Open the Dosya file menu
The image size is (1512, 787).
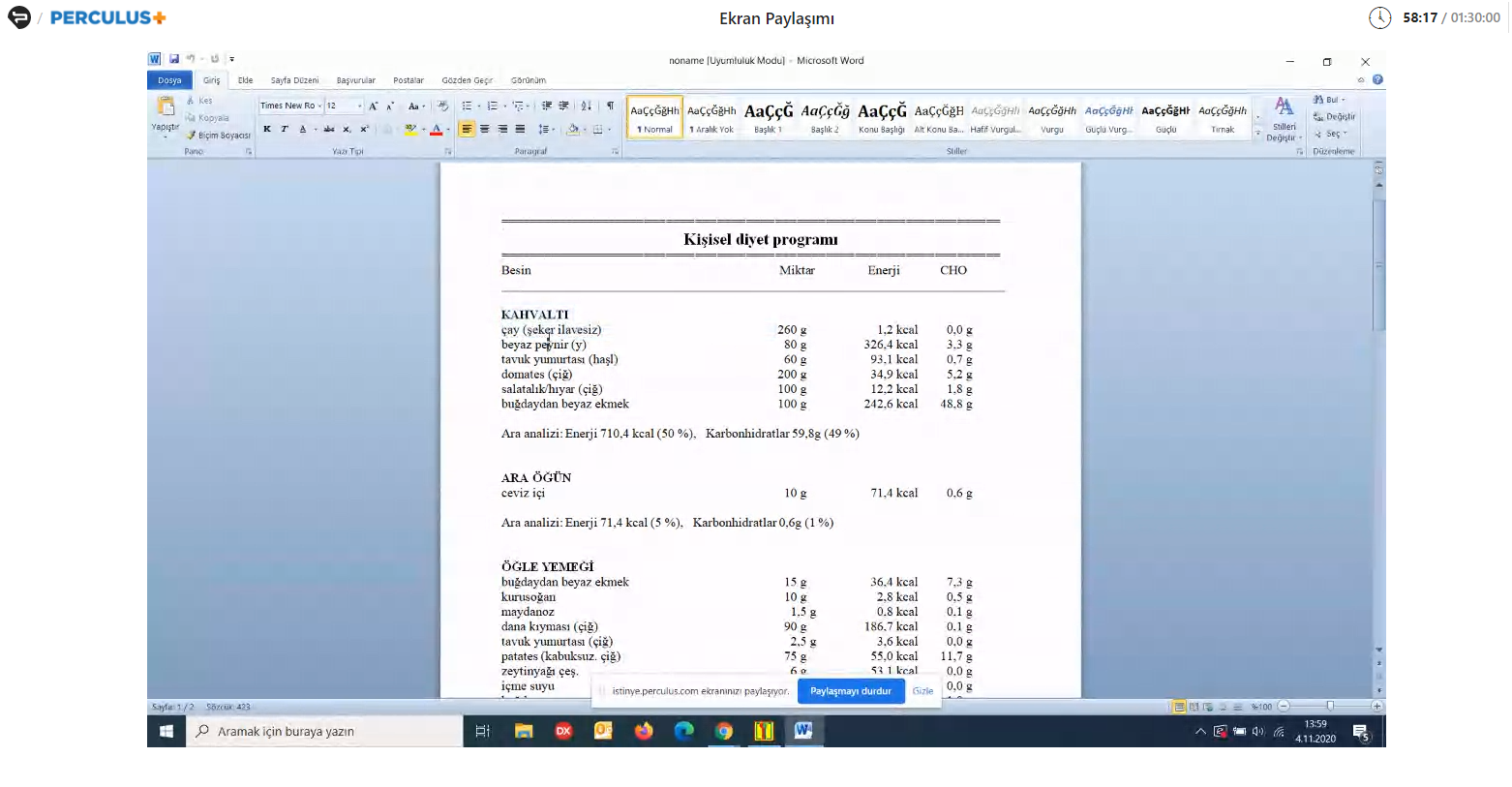coord(169,80)
